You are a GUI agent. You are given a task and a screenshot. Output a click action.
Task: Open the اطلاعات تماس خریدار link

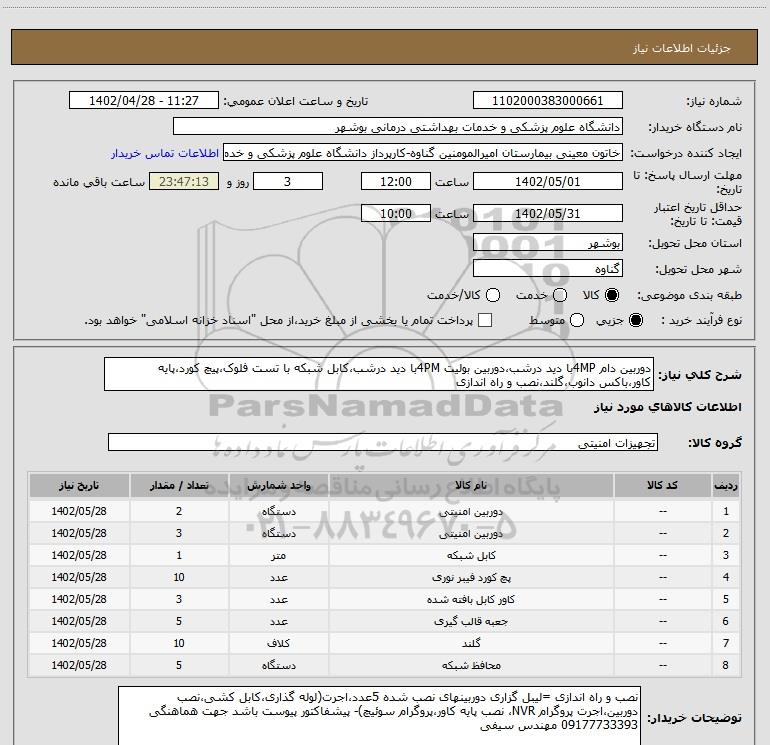[x=165, y=153]
